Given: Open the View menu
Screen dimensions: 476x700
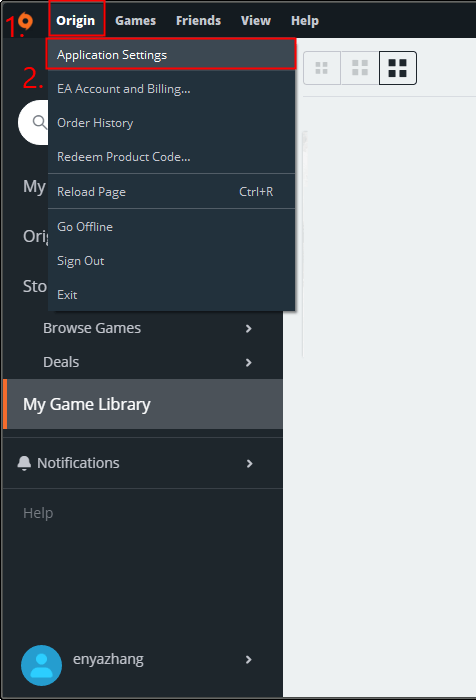Looking at the screenshot, I should 256,21.
